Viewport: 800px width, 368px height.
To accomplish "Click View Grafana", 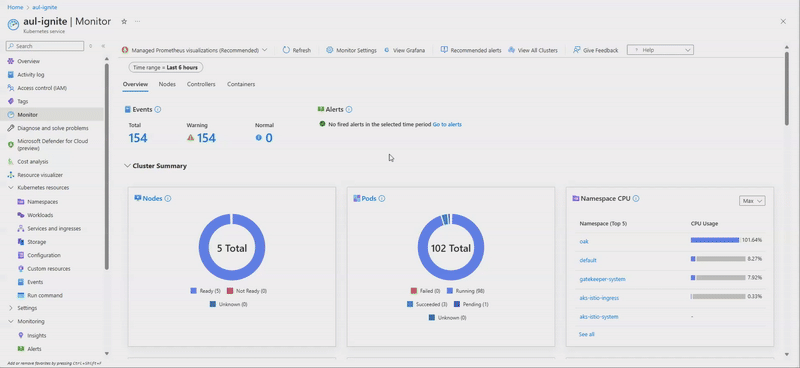I will (404, 50).
